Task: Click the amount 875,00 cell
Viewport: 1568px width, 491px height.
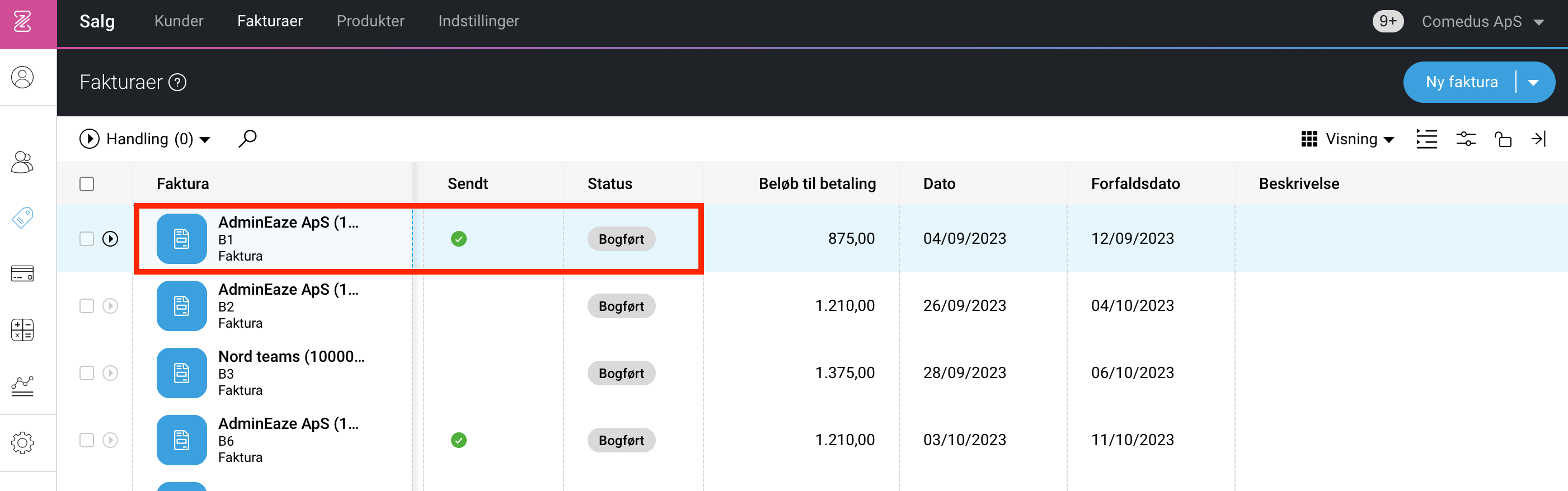Action: [851, 238]
